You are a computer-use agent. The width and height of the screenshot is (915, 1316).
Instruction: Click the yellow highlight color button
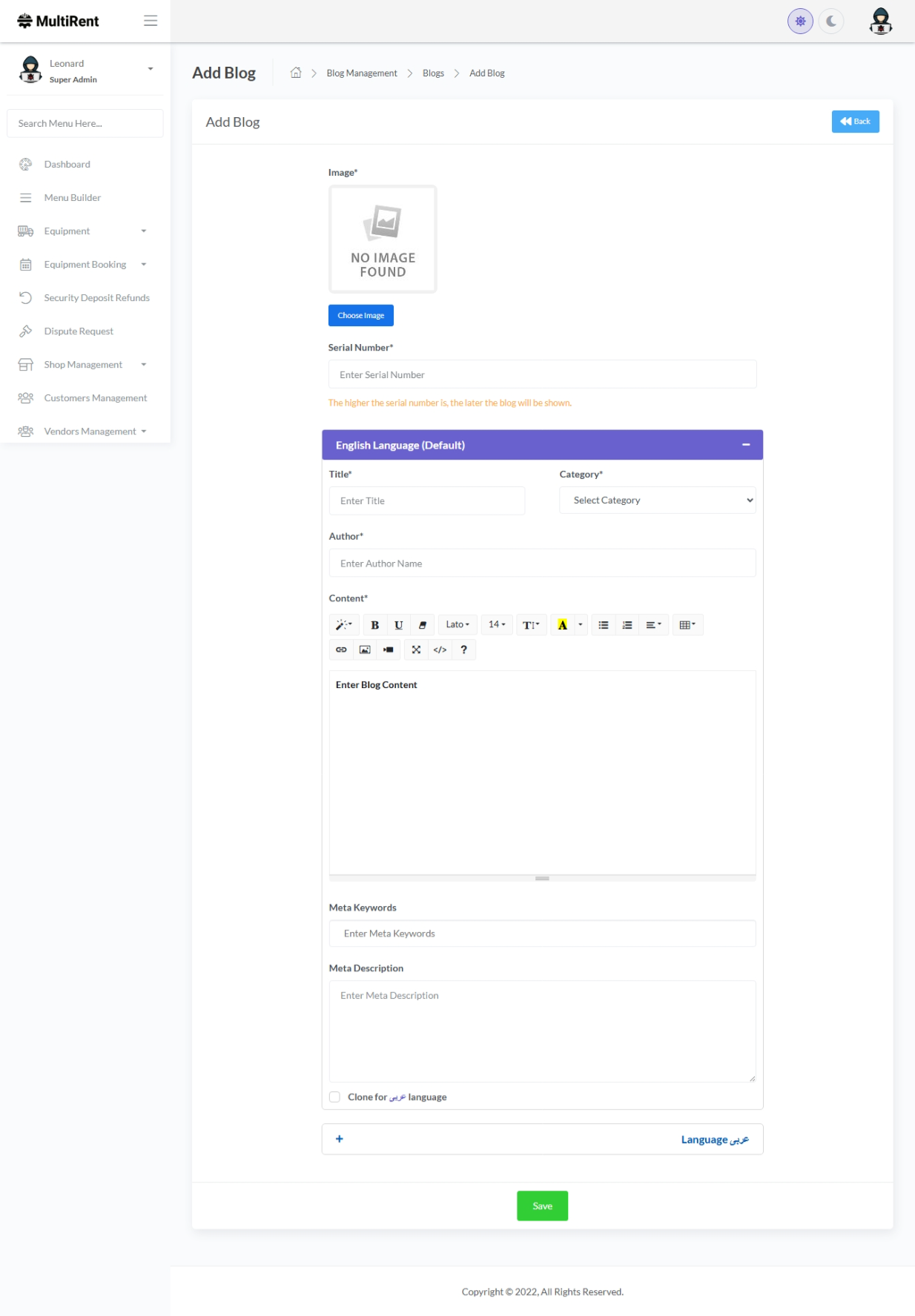[x=562, y=625]
